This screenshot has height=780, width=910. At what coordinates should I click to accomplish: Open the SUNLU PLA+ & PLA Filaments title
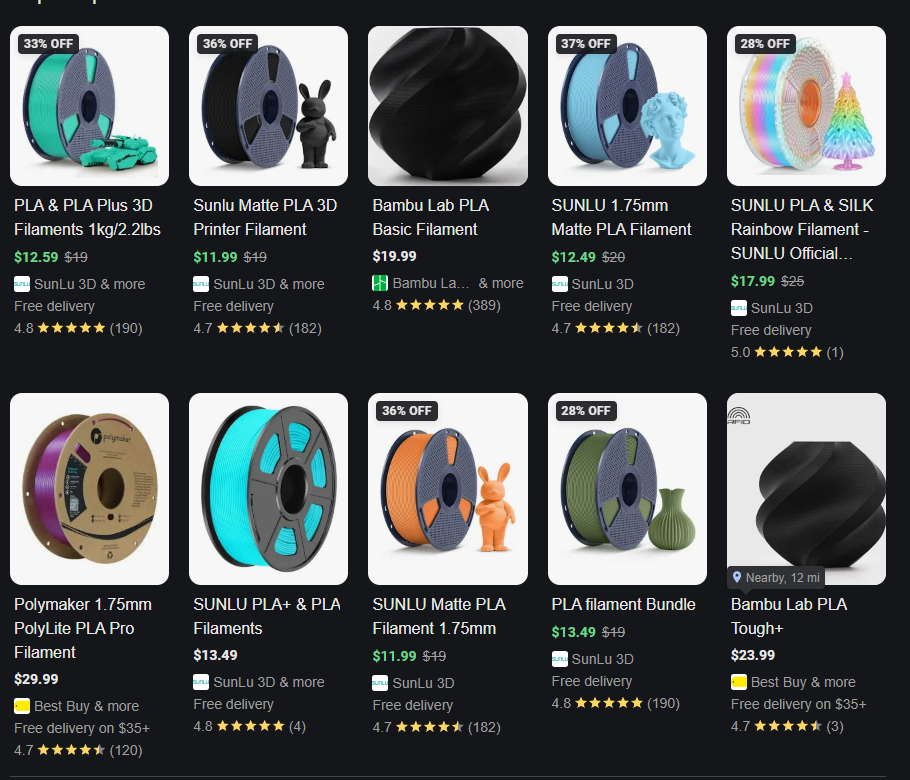coord(267,616)
